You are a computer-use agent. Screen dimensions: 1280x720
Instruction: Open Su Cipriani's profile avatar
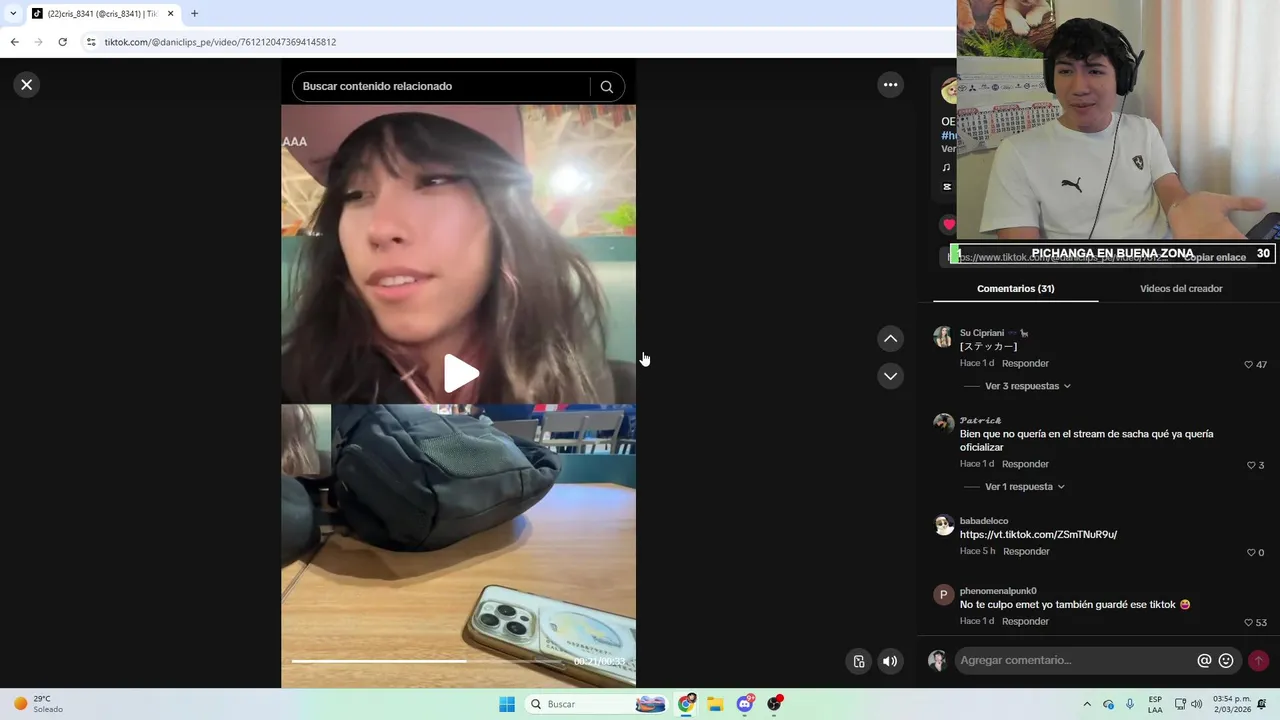943,336
